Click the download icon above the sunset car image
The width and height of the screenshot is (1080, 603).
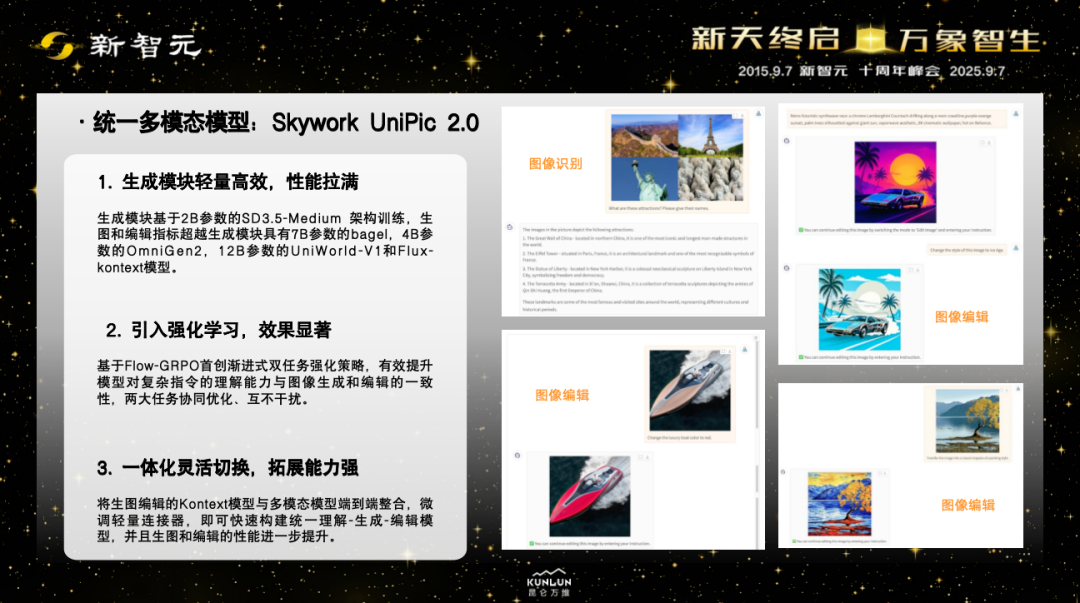pos(989,143)
